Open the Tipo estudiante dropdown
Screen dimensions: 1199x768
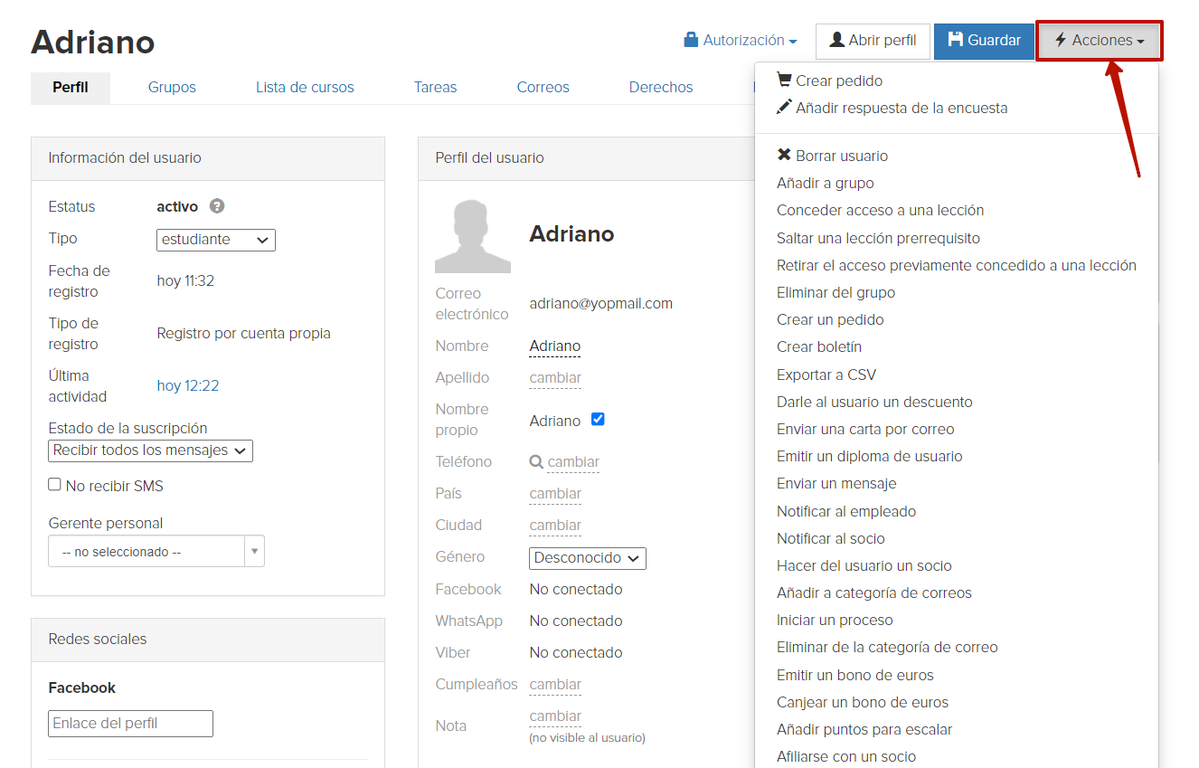(216, 239)
